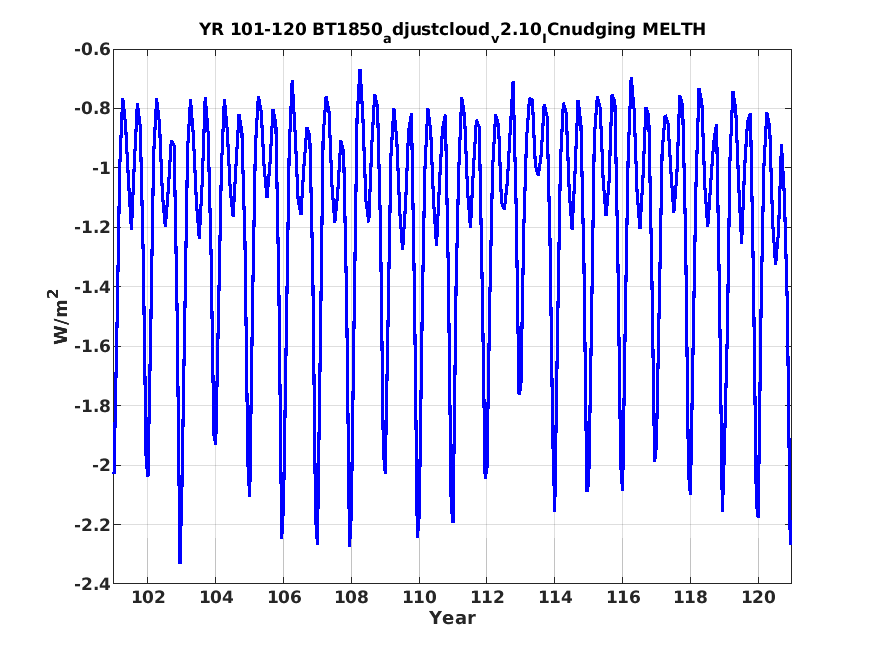Click y-axis tick label -1.6
875x656 pixels.
(92, 346)
